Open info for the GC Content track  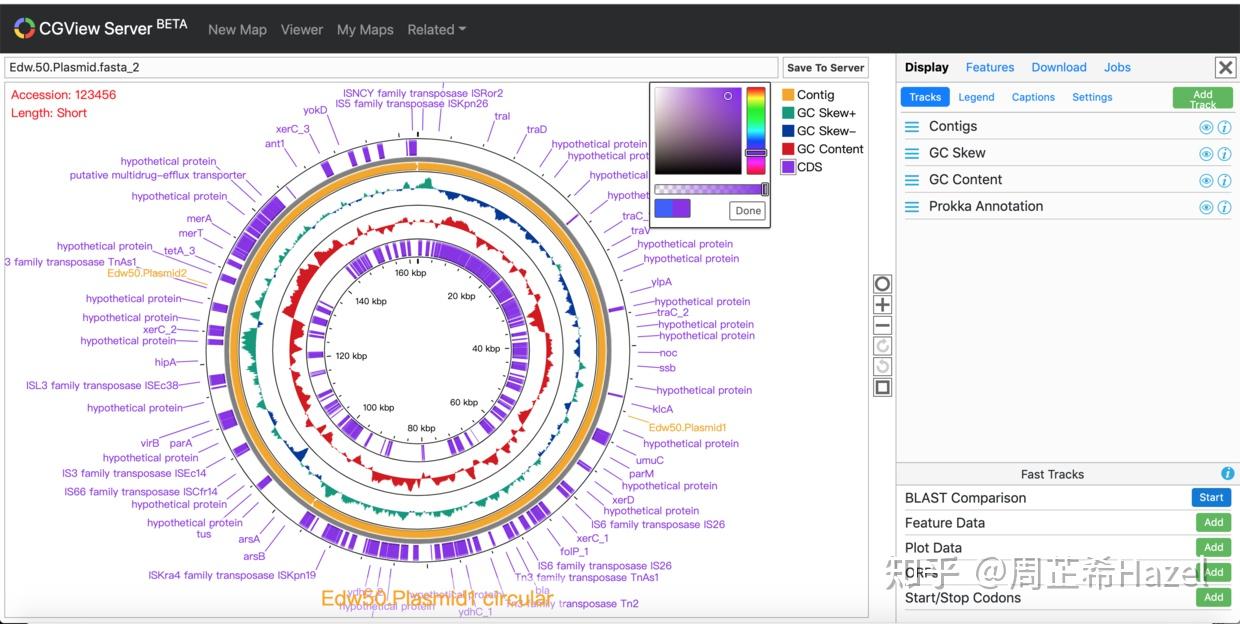tap(1224, 181)
